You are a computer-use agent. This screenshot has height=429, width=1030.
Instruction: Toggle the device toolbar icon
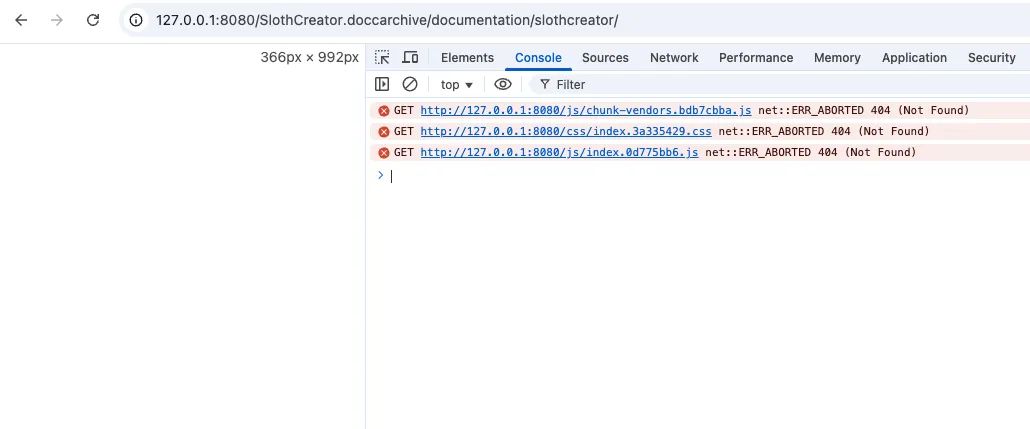[x=410, y=58]
